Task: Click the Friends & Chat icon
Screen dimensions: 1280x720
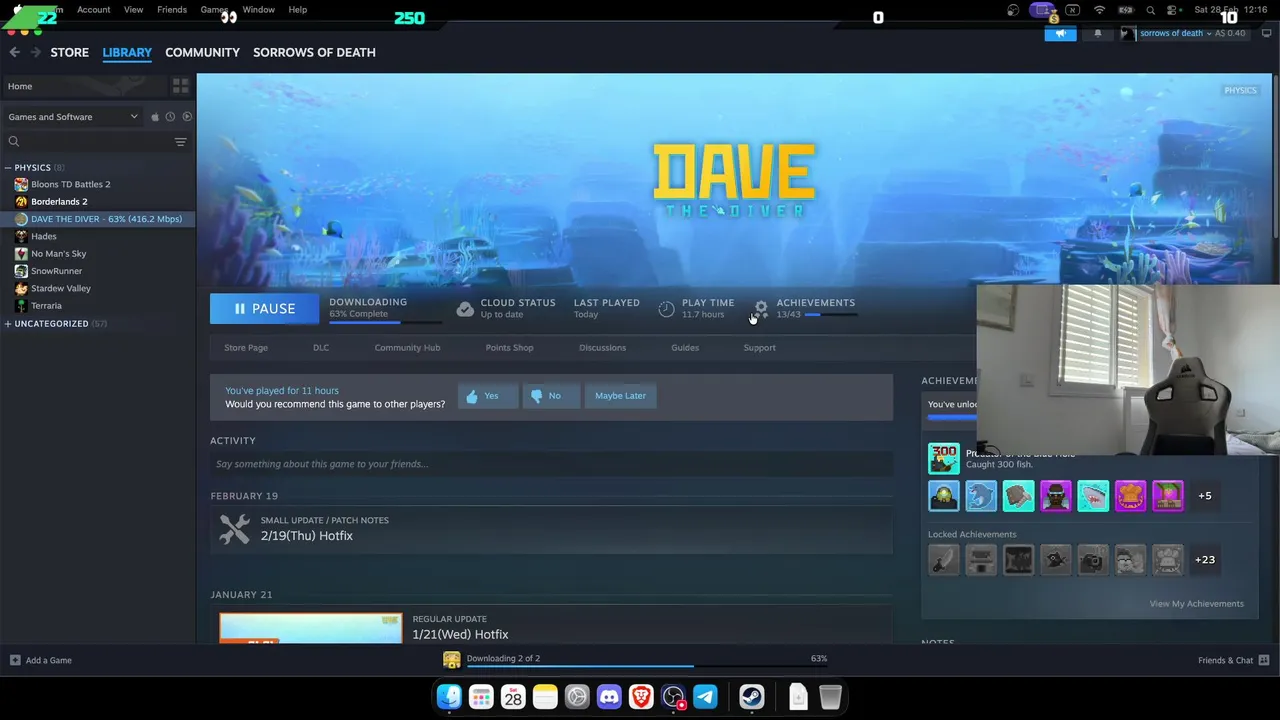Action: pos(1264,660)
